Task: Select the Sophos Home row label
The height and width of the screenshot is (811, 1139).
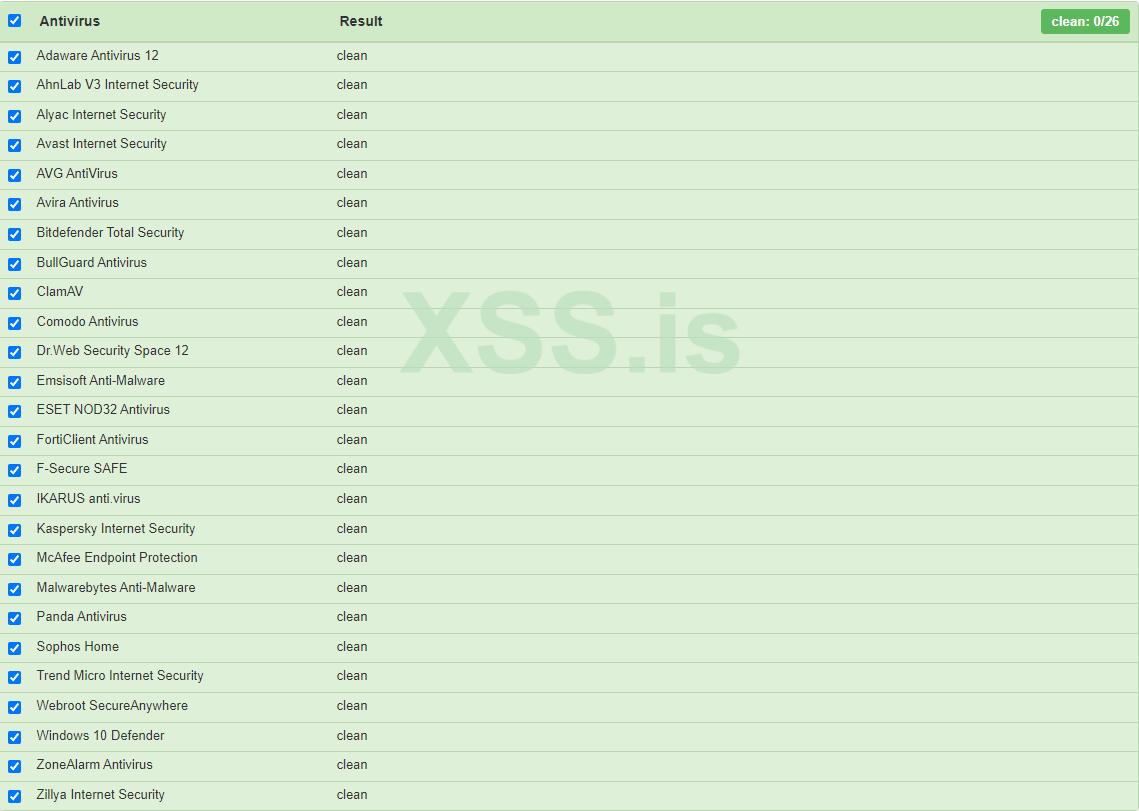Action: tap(78, 646)
